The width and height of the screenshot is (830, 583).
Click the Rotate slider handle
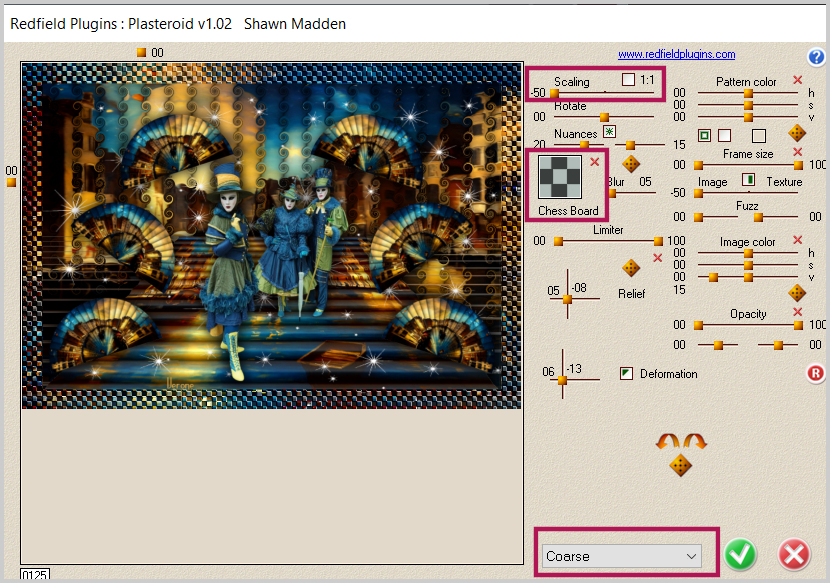604,117
